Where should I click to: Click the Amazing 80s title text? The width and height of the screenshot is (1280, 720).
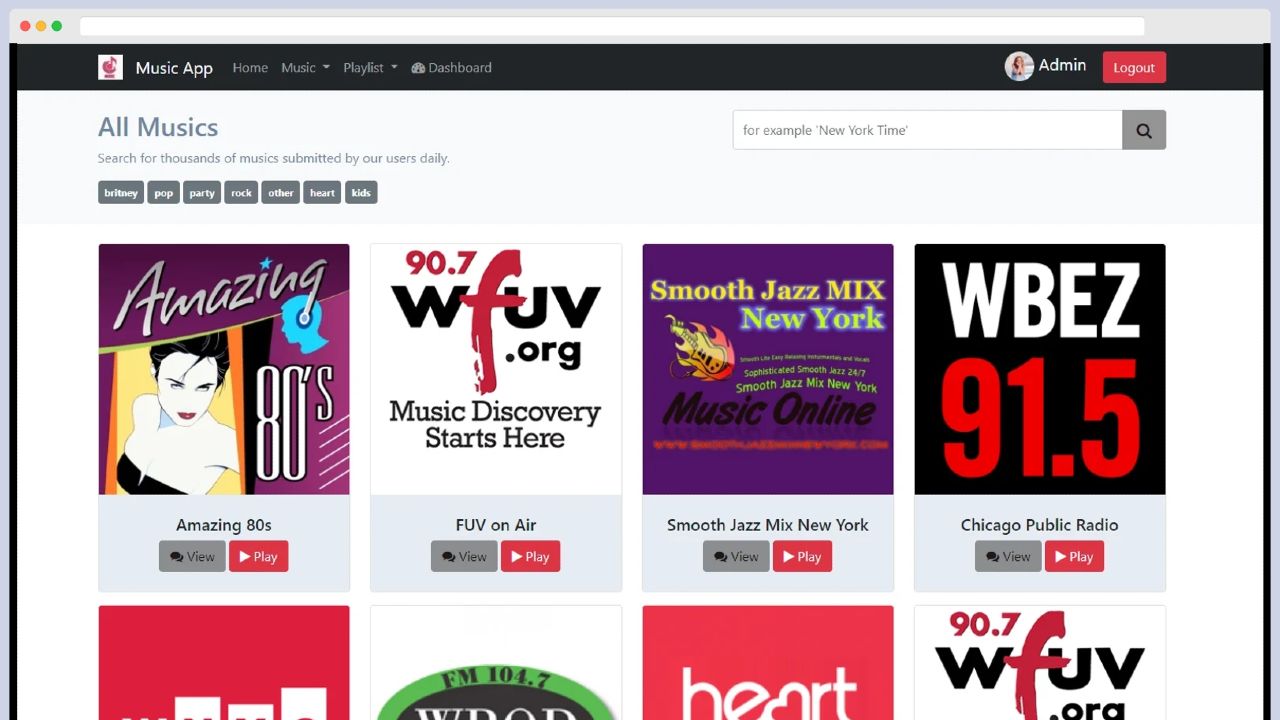tap(224, 525)
